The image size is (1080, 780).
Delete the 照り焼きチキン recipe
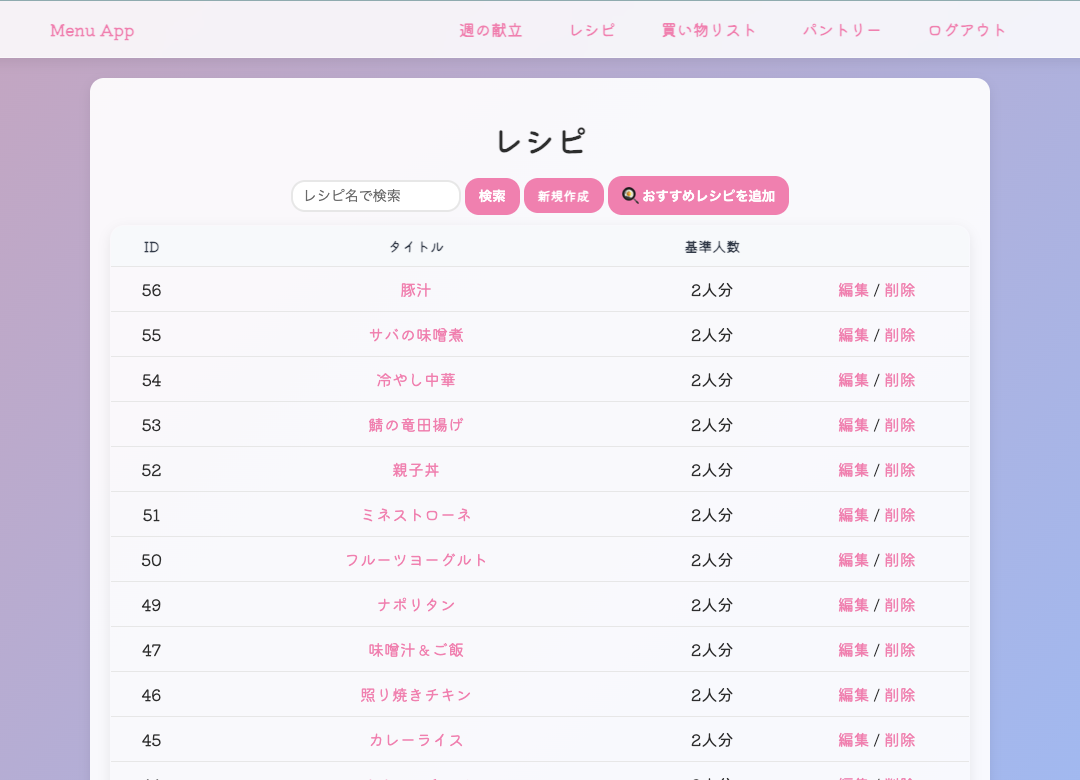click(900, 695)
